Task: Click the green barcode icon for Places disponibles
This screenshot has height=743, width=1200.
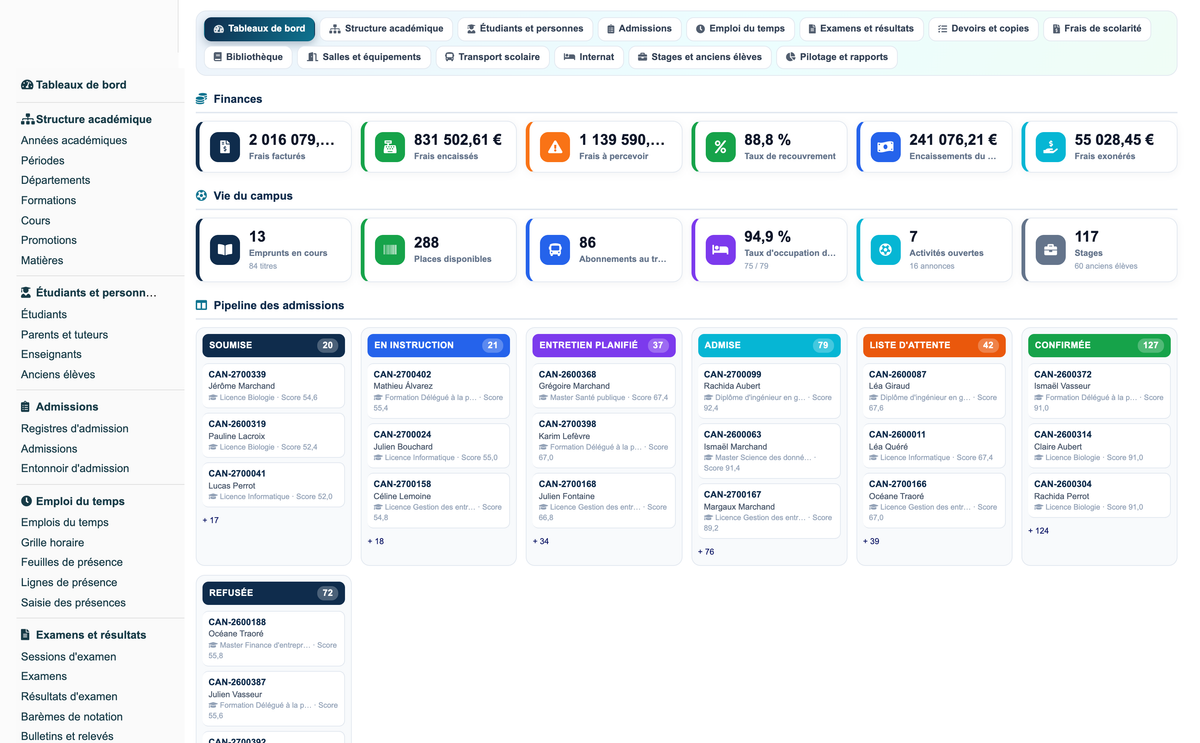Action: [390, 250]
